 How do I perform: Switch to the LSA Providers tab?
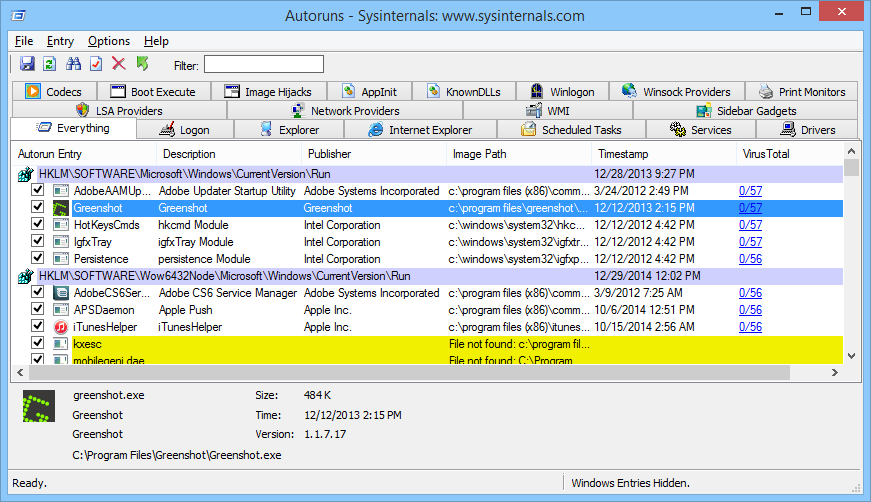119,111
